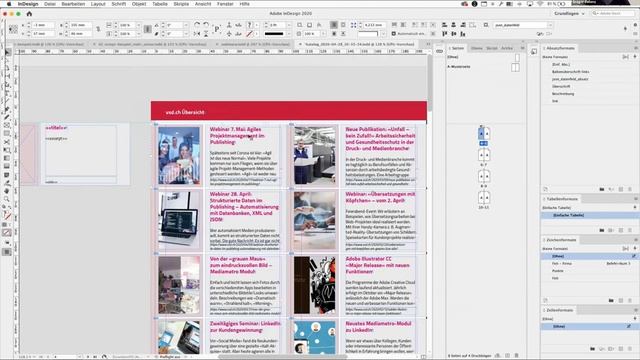The height and width of the screenshot is (360, 640).
Task: Click the select container icon
Action: click(229, 25)
